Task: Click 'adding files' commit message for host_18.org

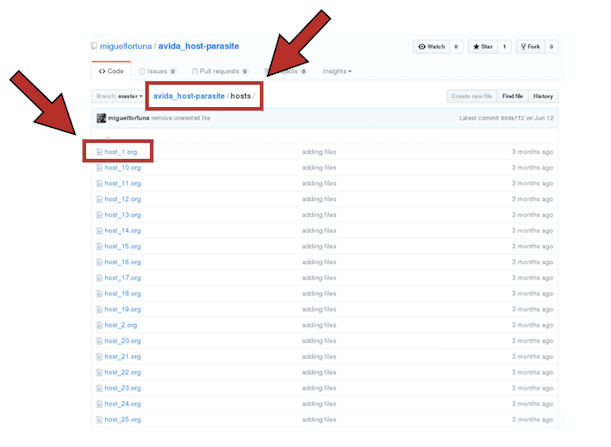Action: pos(319,293)
